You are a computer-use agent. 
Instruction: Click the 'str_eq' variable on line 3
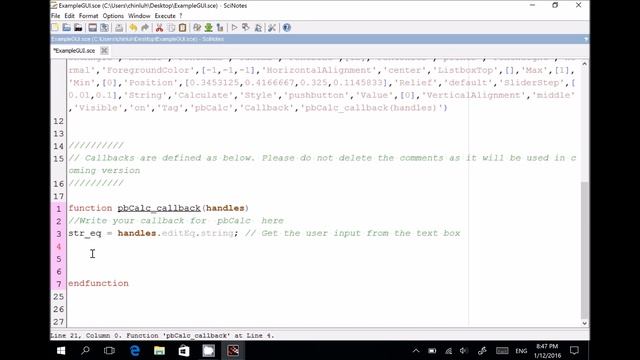pyautogui.click(x=85, y=233)
